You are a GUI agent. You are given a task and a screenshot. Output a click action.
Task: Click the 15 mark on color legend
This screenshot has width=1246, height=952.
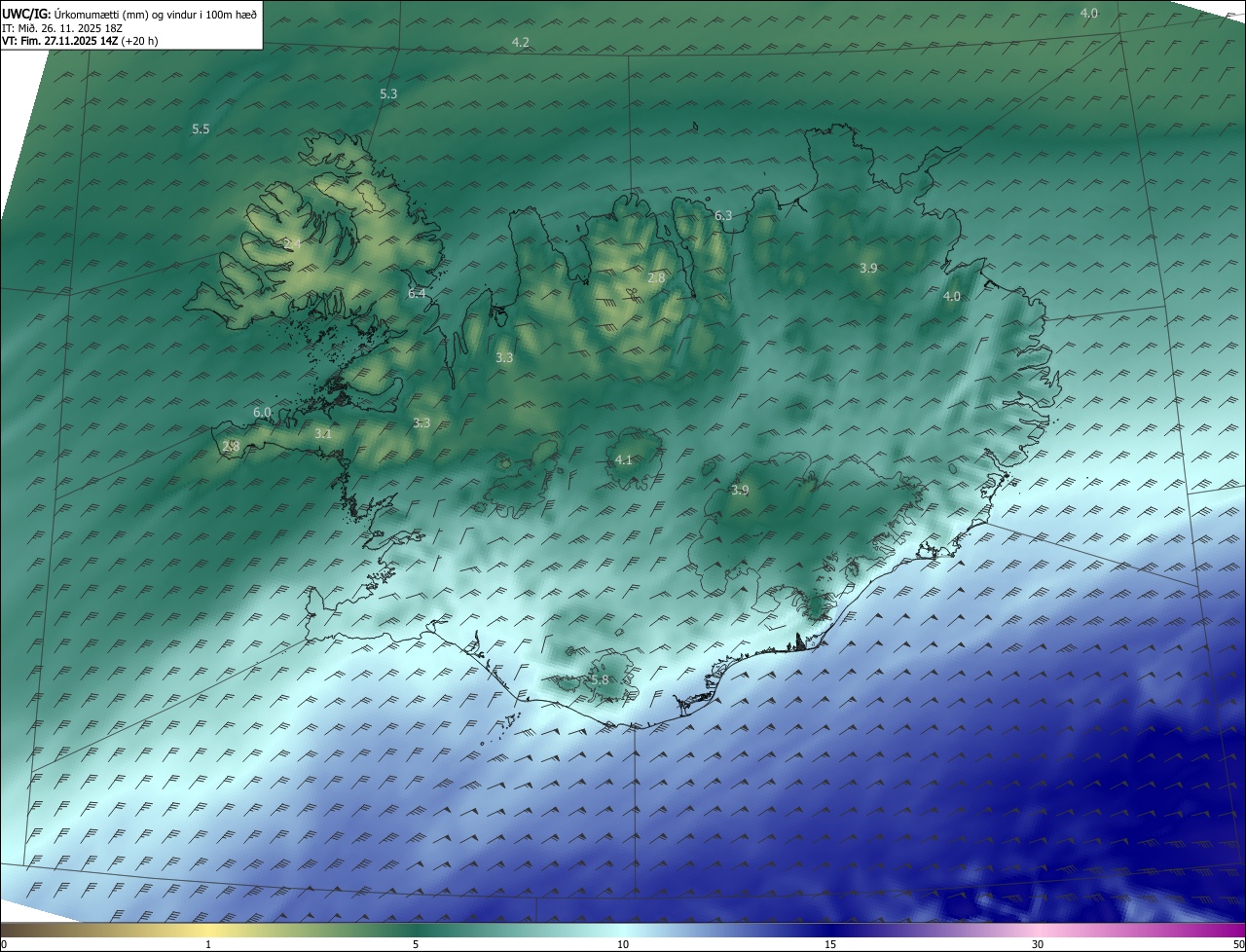pos(830,944)
